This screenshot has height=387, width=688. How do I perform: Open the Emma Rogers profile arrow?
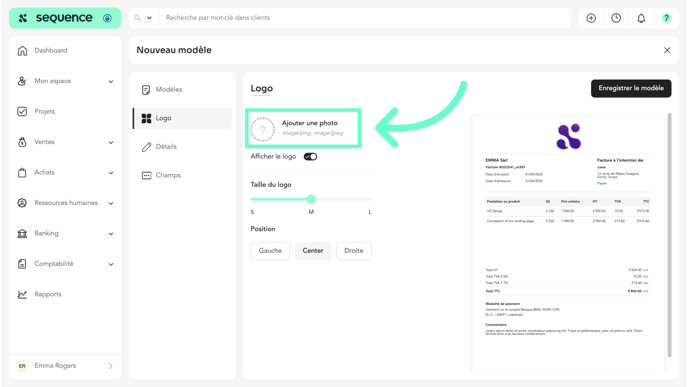pyautogui.click(x=110, y=366)
